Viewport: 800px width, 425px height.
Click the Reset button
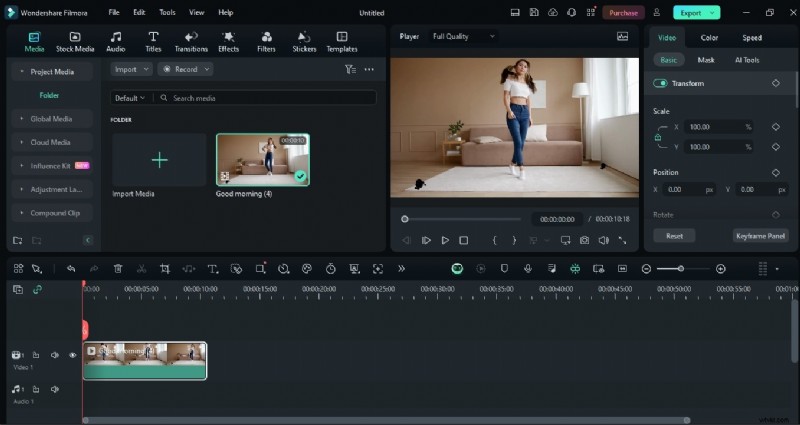pyautogui.click(x=674, y=236)
